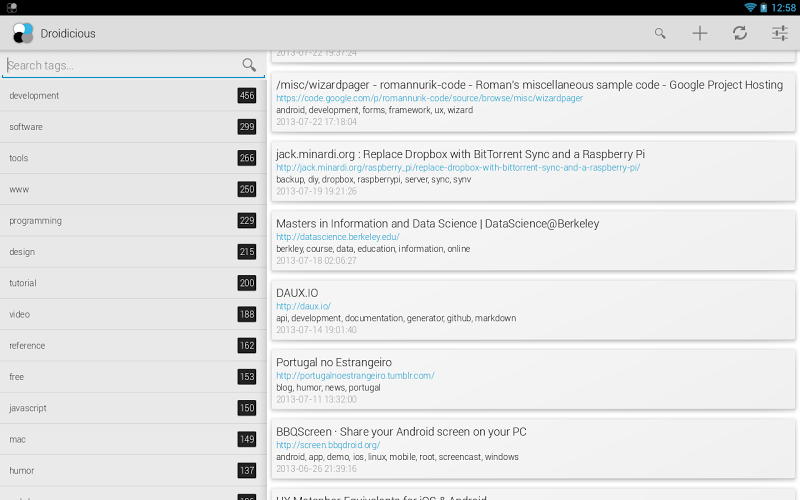Check the battery status icon

(x=763, y=7)
